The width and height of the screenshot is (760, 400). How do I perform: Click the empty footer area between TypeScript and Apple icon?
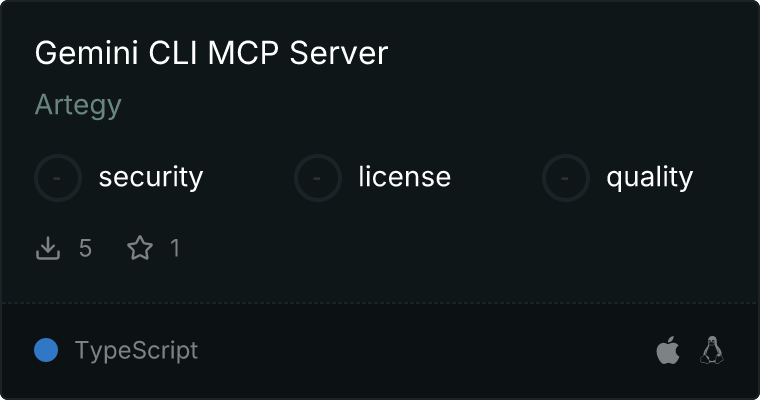click(x=427, y=350)
